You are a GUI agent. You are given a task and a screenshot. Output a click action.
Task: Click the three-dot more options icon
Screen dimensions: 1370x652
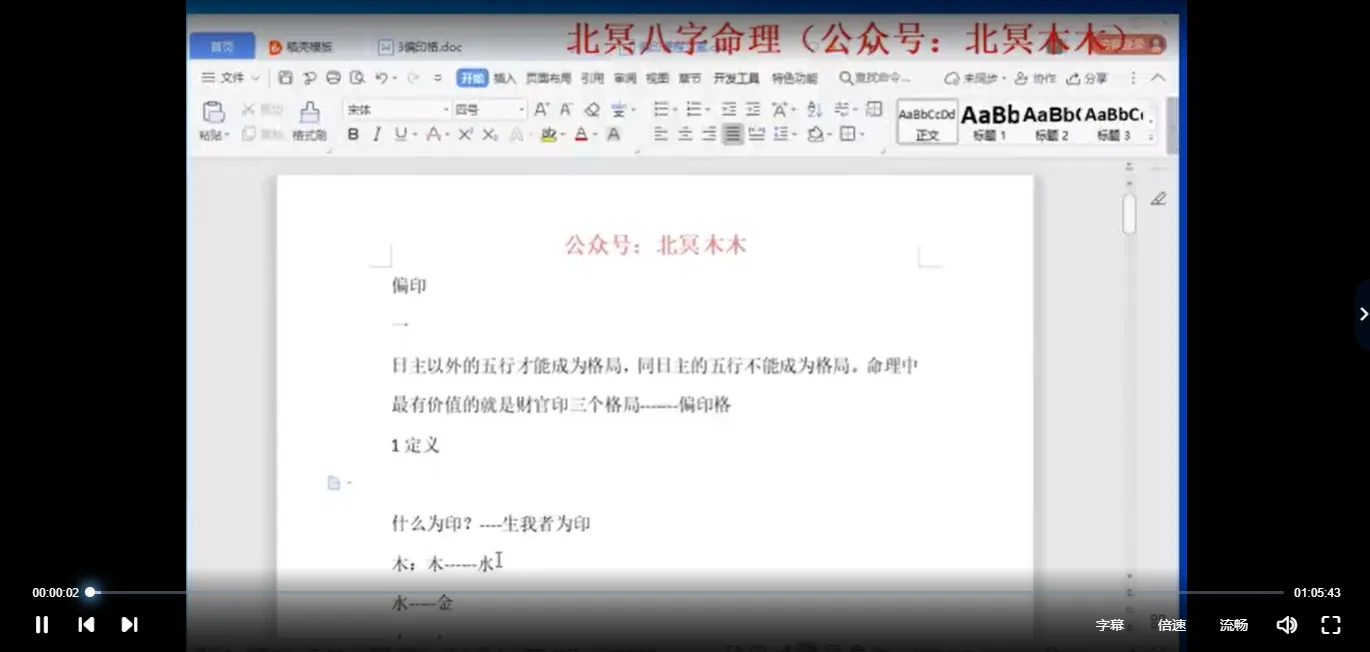1133,77
